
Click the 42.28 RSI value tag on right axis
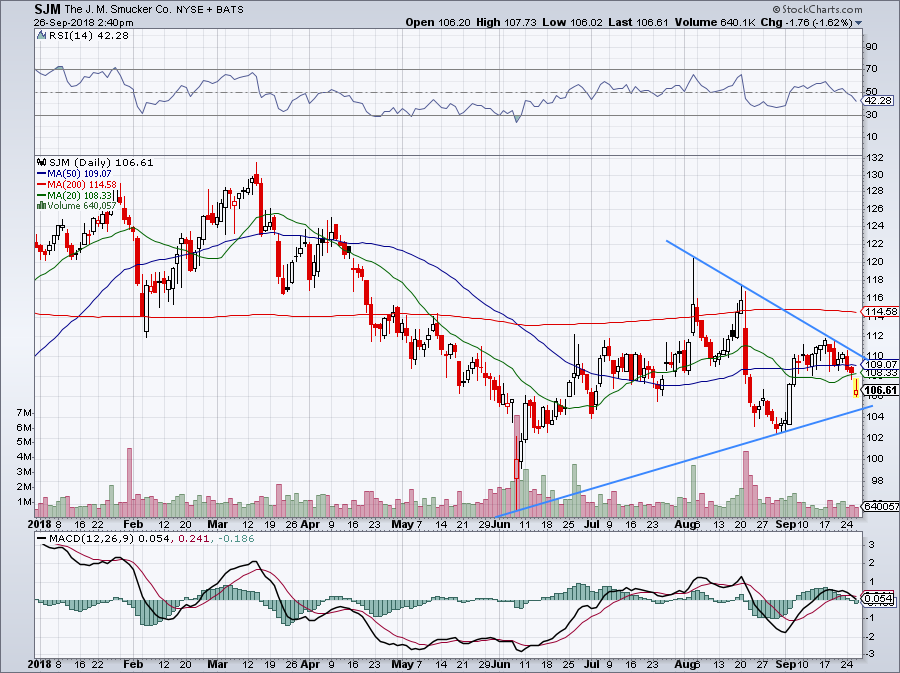(878, 100)
